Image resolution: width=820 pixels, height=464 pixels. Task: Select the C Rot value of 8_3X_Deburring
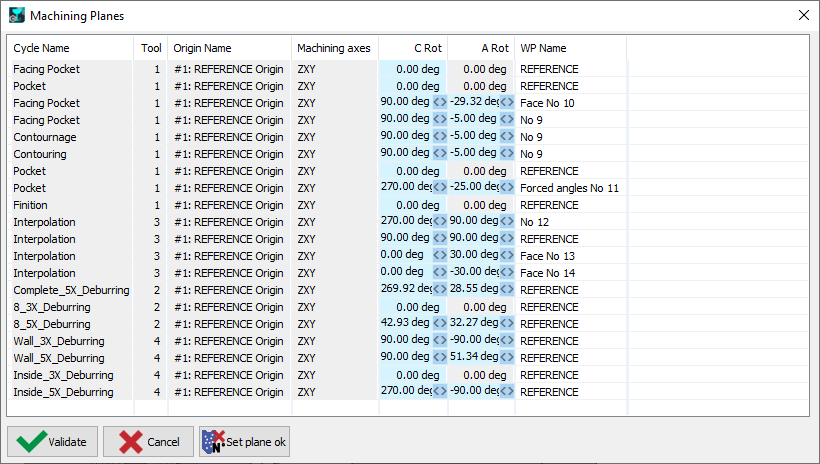pos(412,307)
